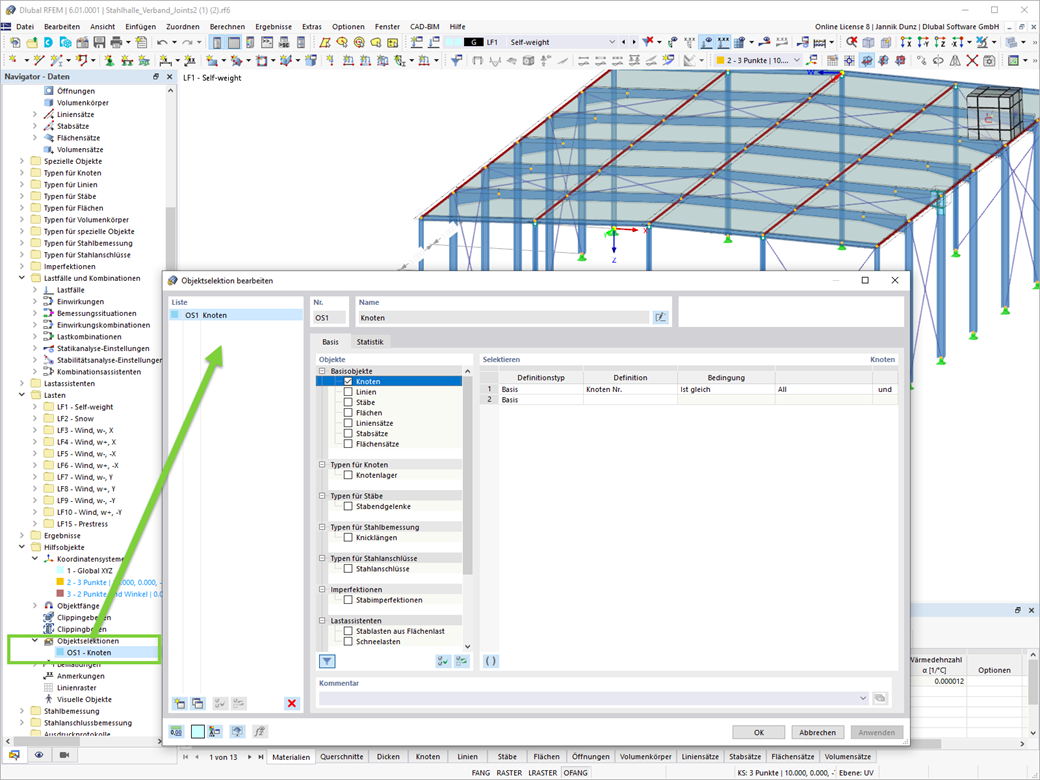1040x780 pixels.
Task: Click the RASTER status bar toggle
Action: (509, 773)
